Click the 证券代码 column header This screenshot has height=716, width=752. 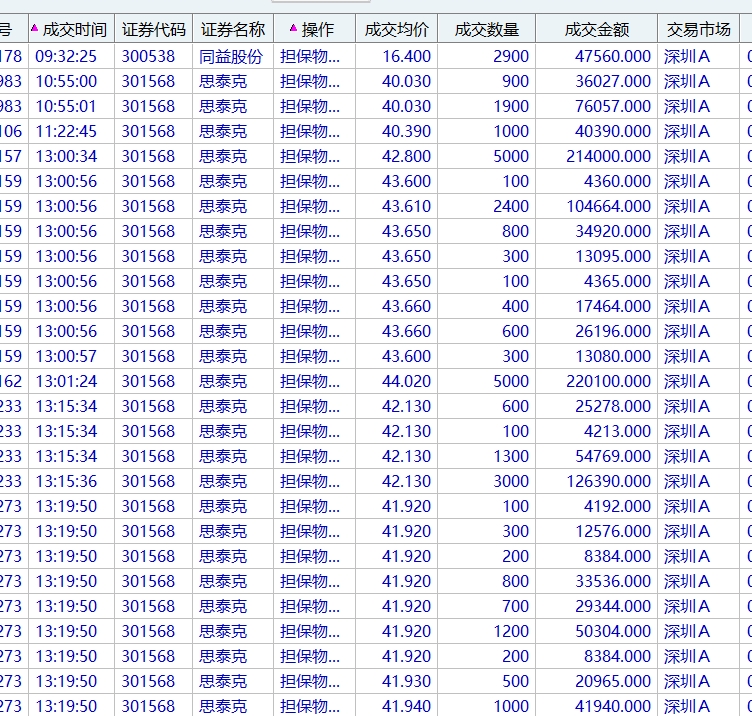click(x=153, y=30)
